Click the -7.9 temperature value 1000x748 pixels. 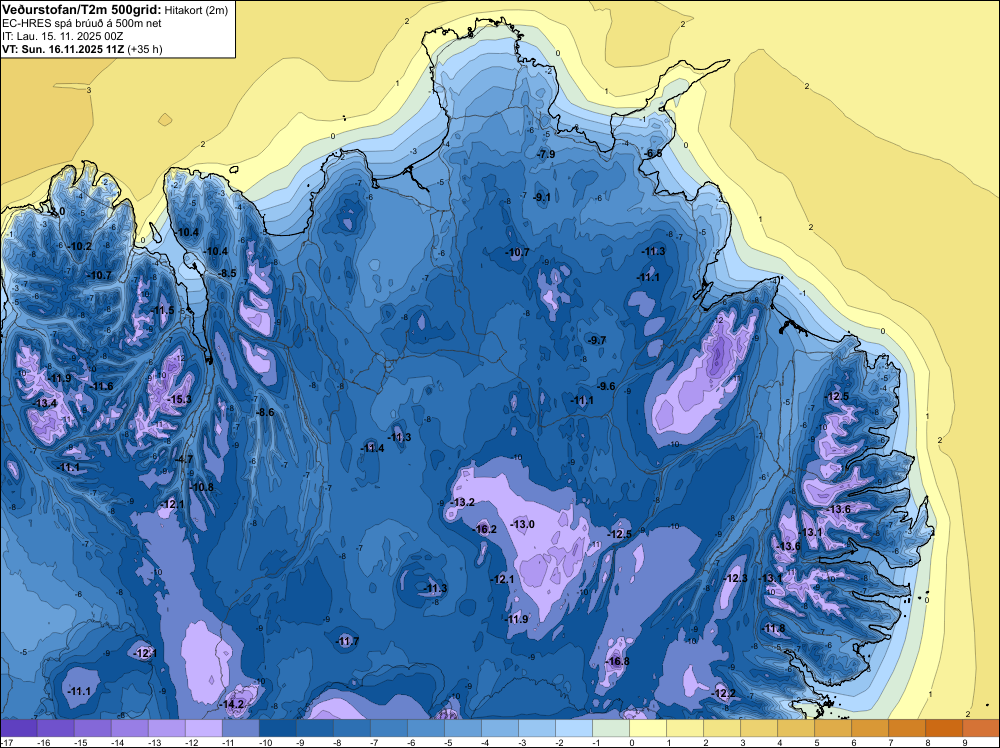pyautogui.click(x=545, y=154)
